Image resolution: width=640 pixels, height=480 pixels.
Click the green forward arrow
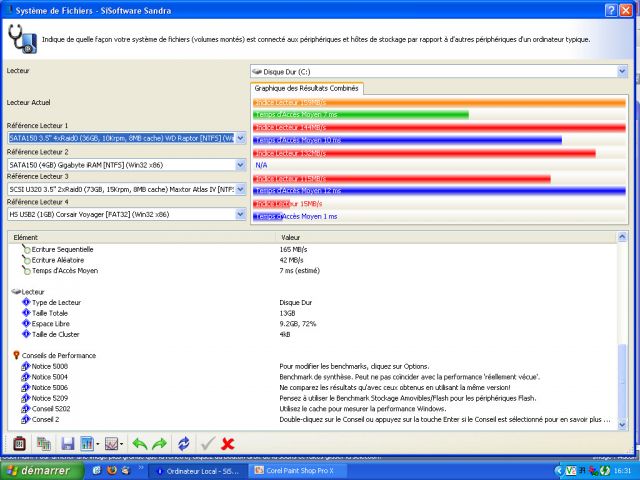(x=160, y=443)
